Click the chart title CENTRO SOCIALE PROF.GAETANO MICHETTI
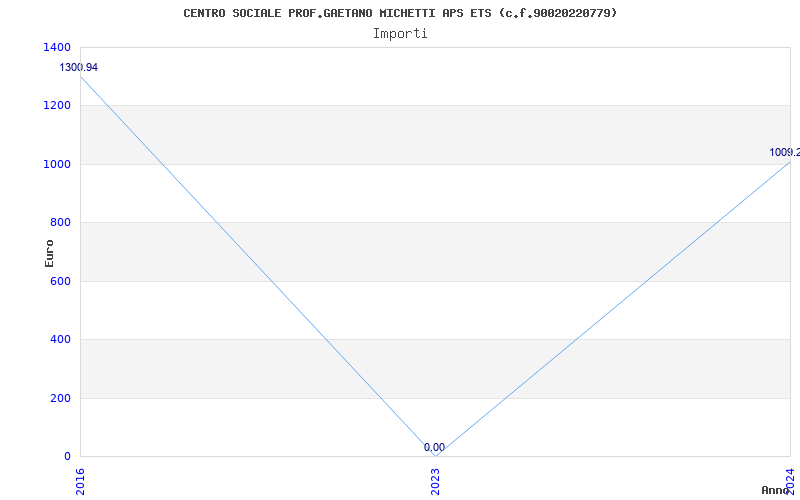 click(400, 13)
